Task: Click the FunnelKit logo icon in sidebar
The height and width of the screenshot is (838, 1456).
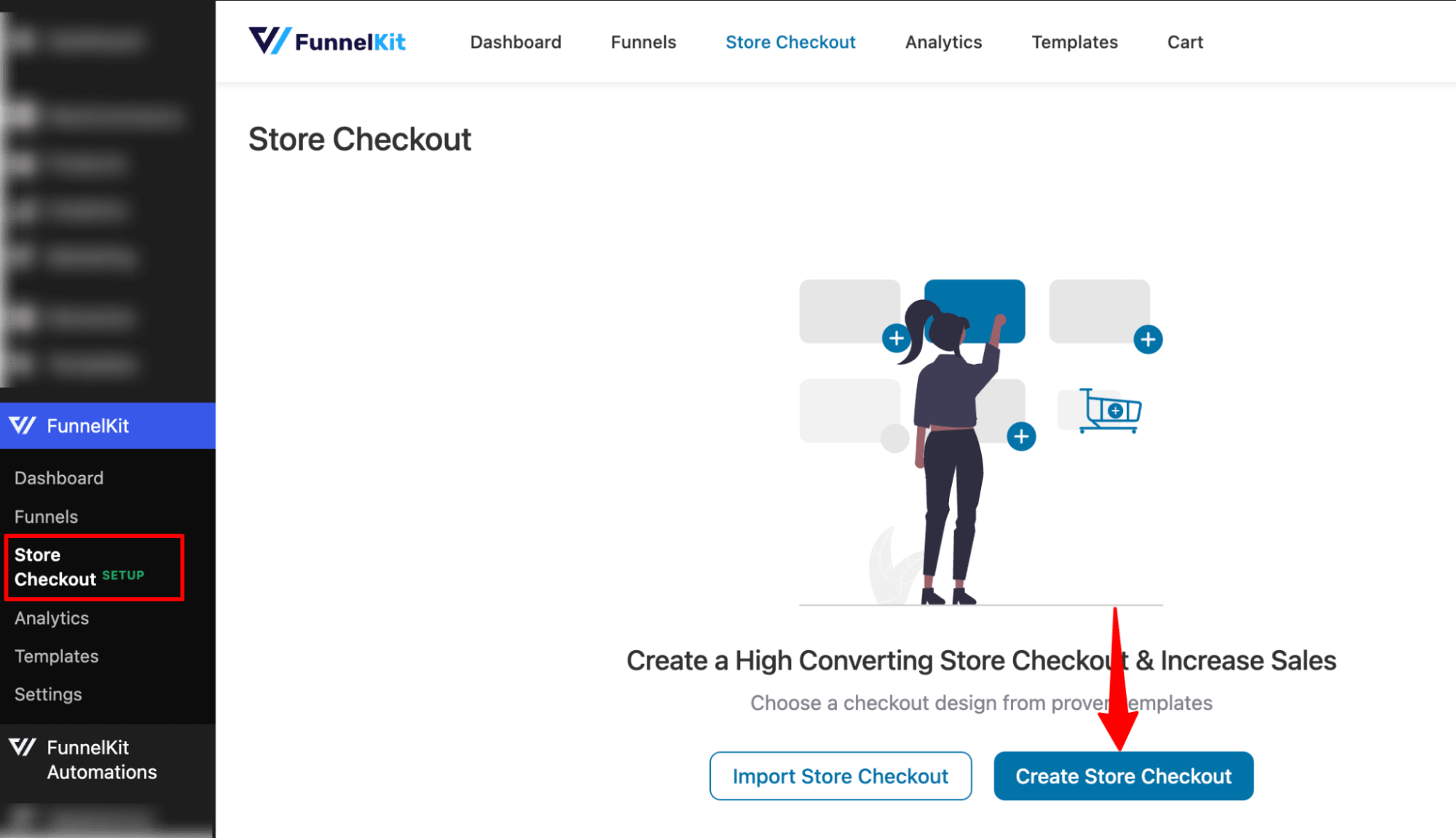Action: (22, 425)
